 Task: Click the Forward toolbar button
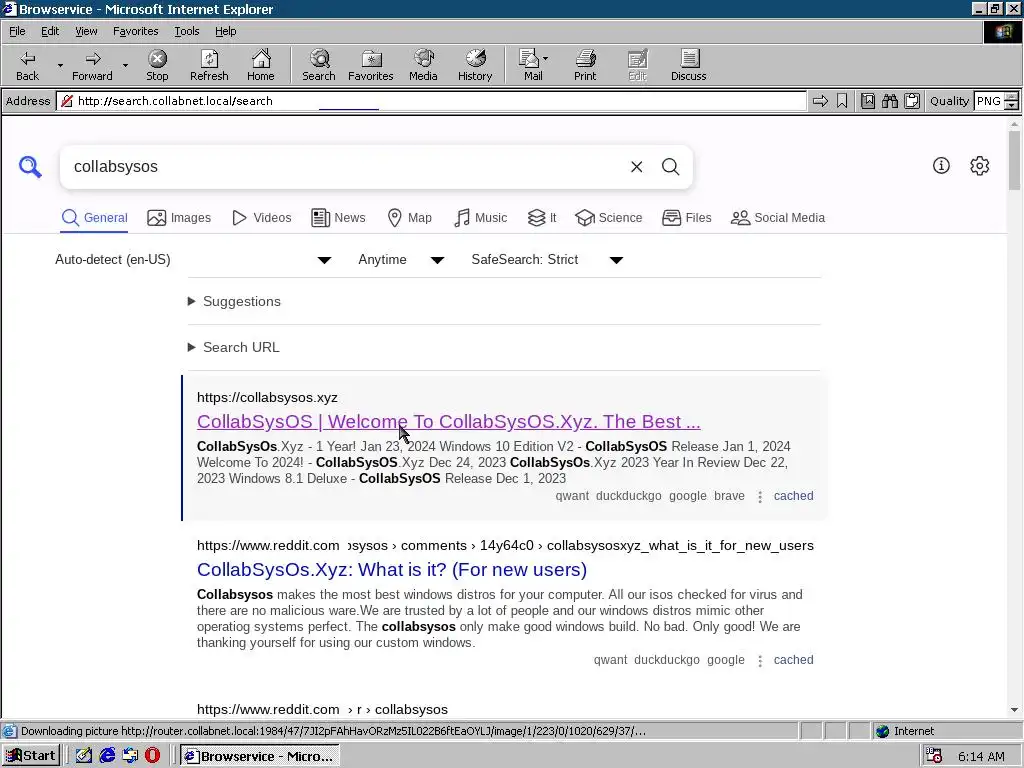coord(92,65)
